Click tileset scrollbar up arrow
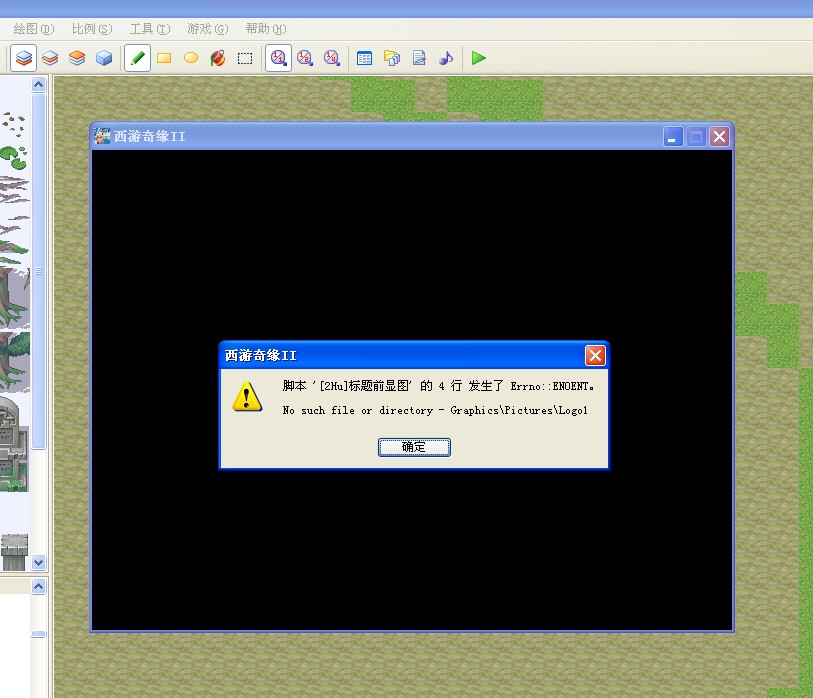The height and width of the screenshot is (698, 813). pyautogui.click(x=39, y=85)
